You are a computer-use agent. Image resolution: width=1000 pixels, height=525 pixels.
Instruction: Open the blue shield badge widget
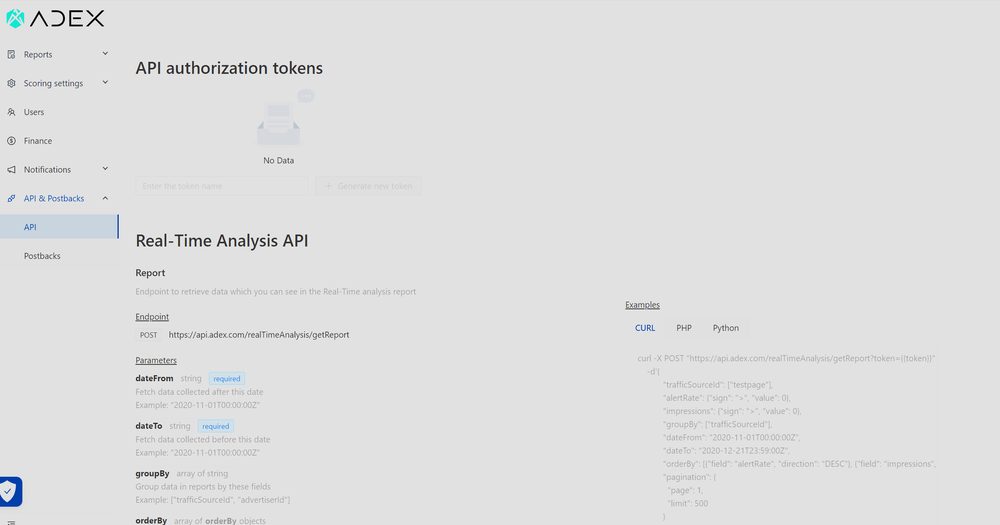tap(10, 492)
